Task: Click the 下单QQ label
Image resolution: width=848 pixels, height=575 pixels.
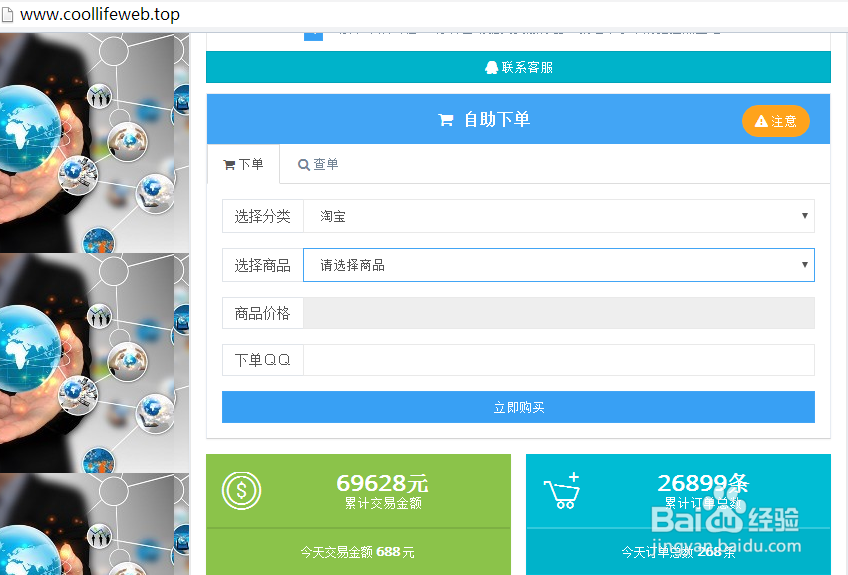Action: click(x=262, y=360)
